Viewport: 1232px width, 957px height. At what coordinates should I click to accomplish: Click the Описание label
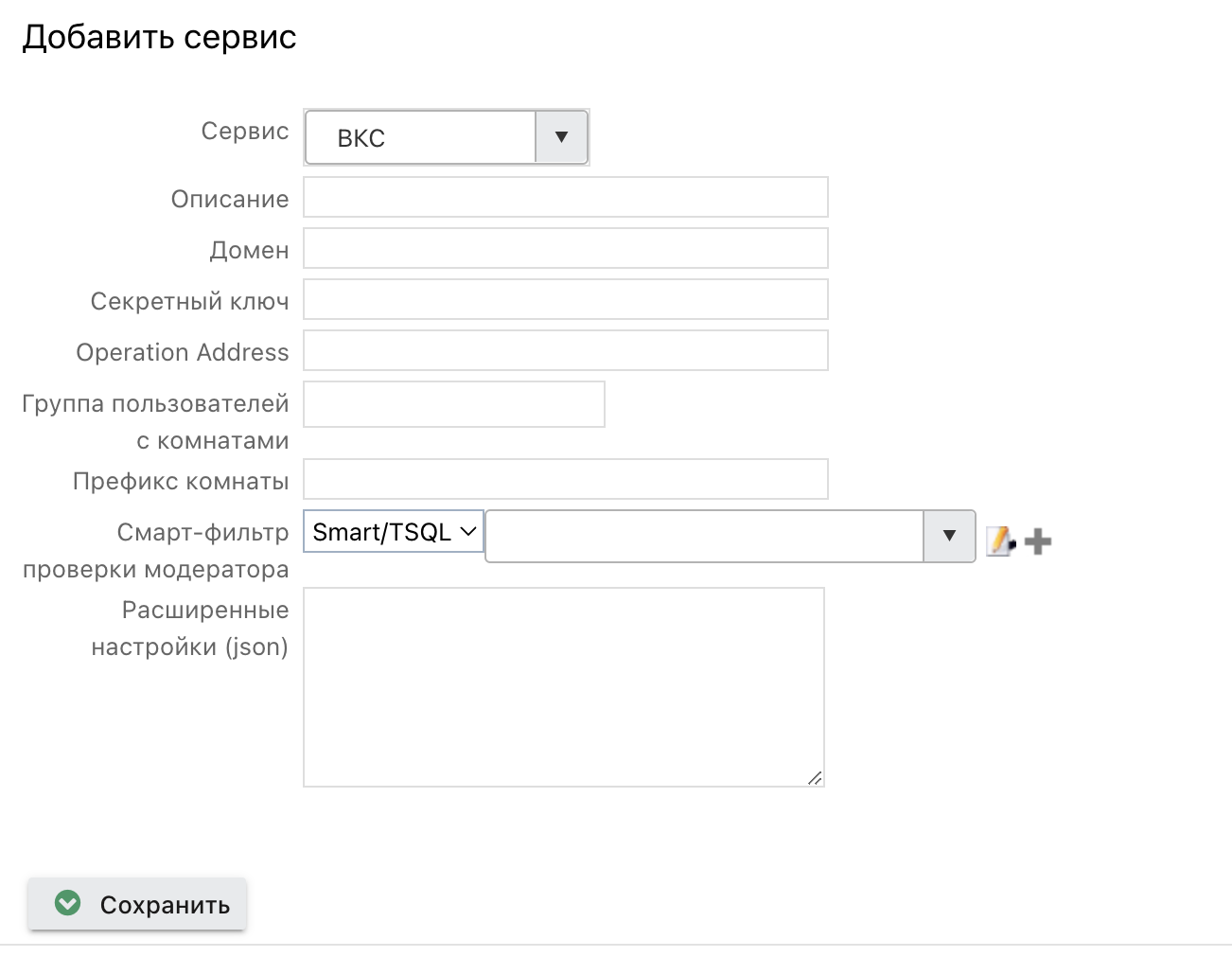pyautogui.click(x=230, y=199)
